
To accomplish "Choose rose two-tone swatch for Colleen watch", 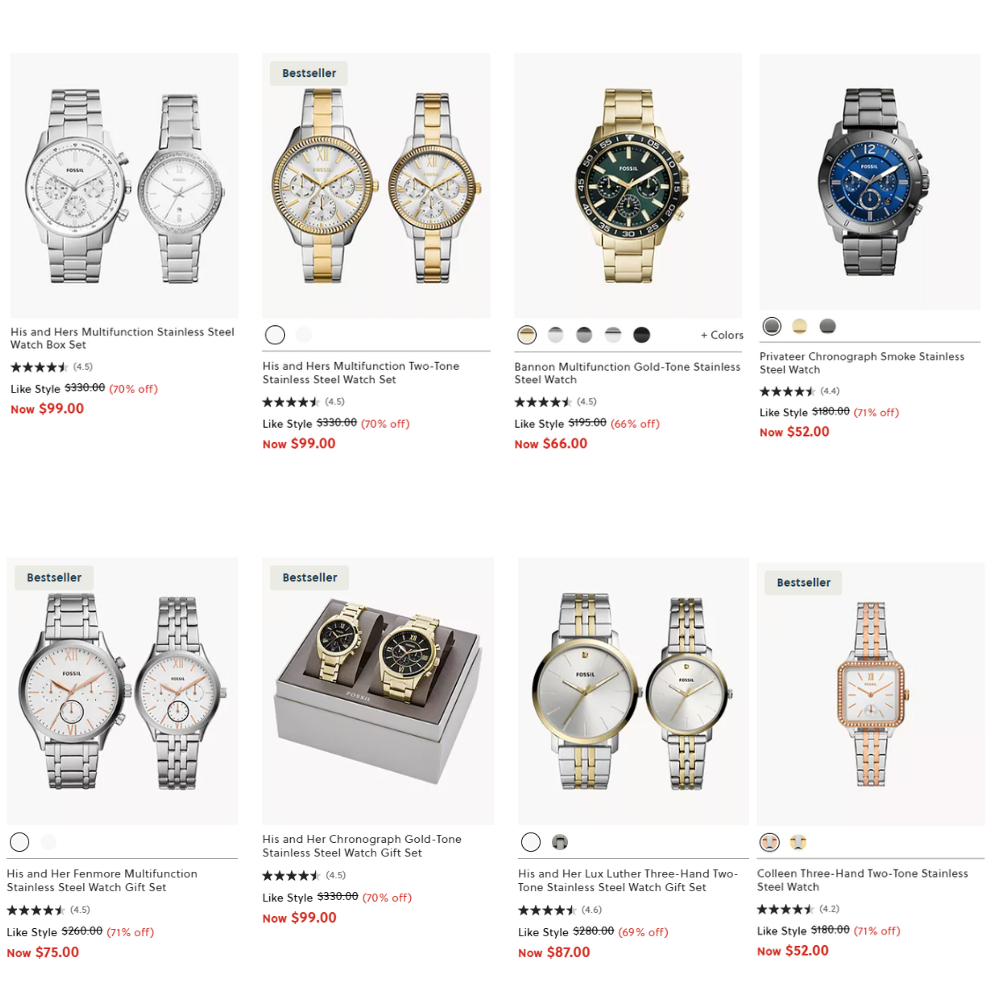I will (770, 842).
